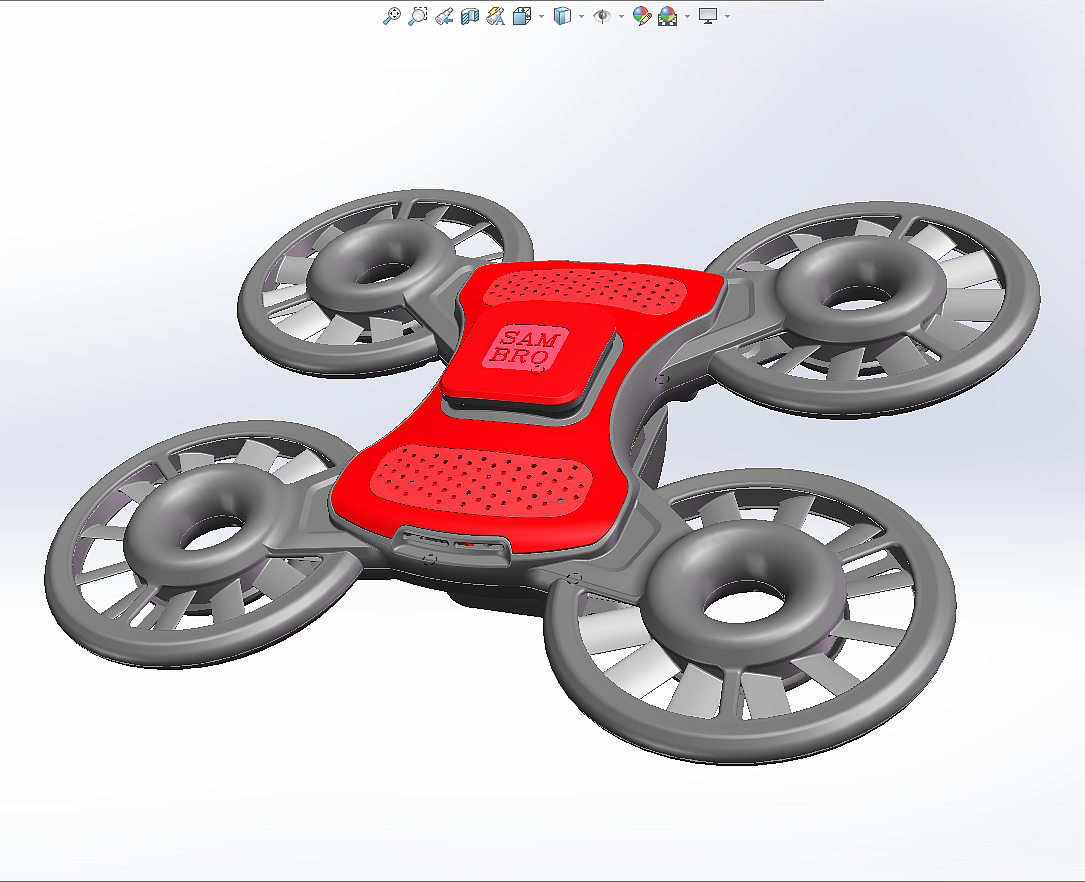Select the front perforated vent grille face
The height and width of the screenshot is (882, 1085).
[x=482, y=481]
